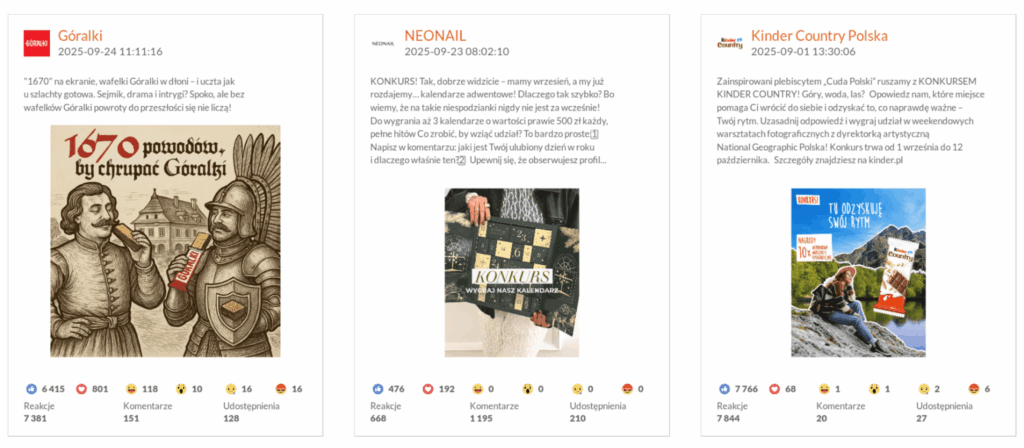Screen dimensions: 1024x448
Task: Click the NEONAIL logo icon
Action: 383,43
